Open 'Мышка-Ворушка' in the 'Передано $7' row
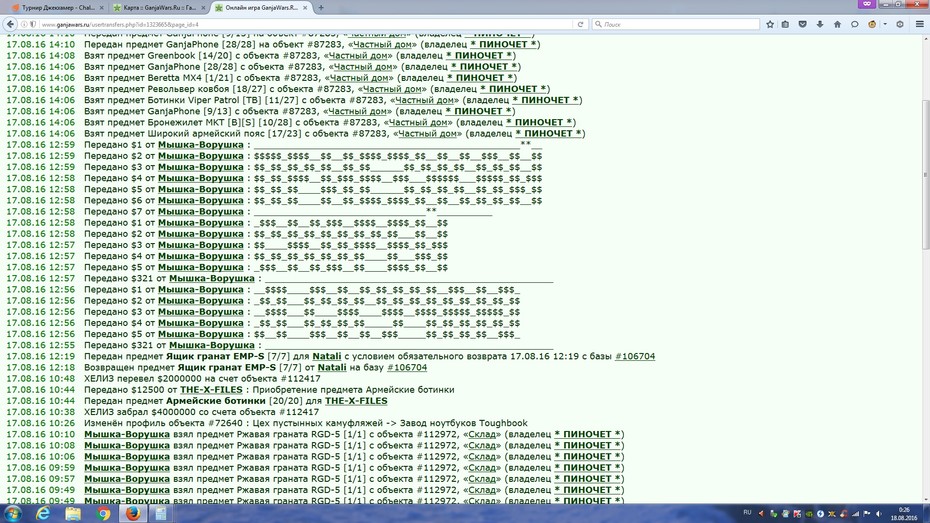The width and height of the screenshot is (930, 523). coord(200,212)
